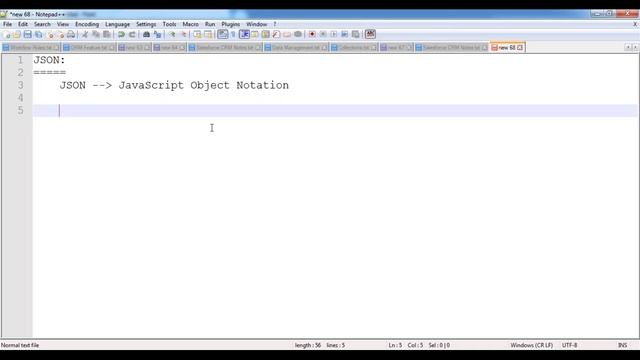Image resolution: width=640 pixels, height=360 pixels.
Task: Create a new document from toolbar
Action: [7, 35]
